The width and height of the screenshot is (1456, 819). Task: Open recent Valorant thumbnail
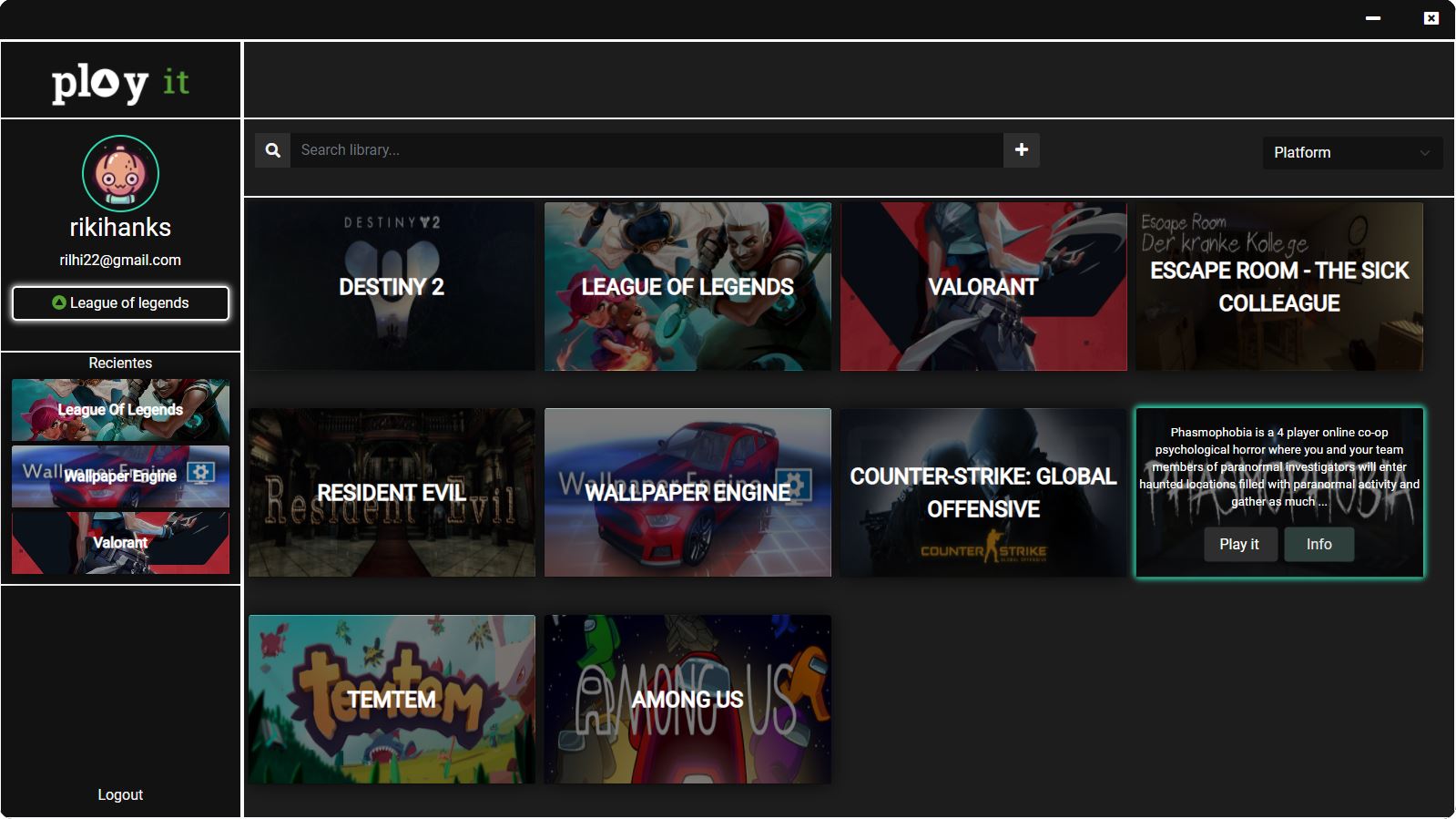[x=120, y=543]
